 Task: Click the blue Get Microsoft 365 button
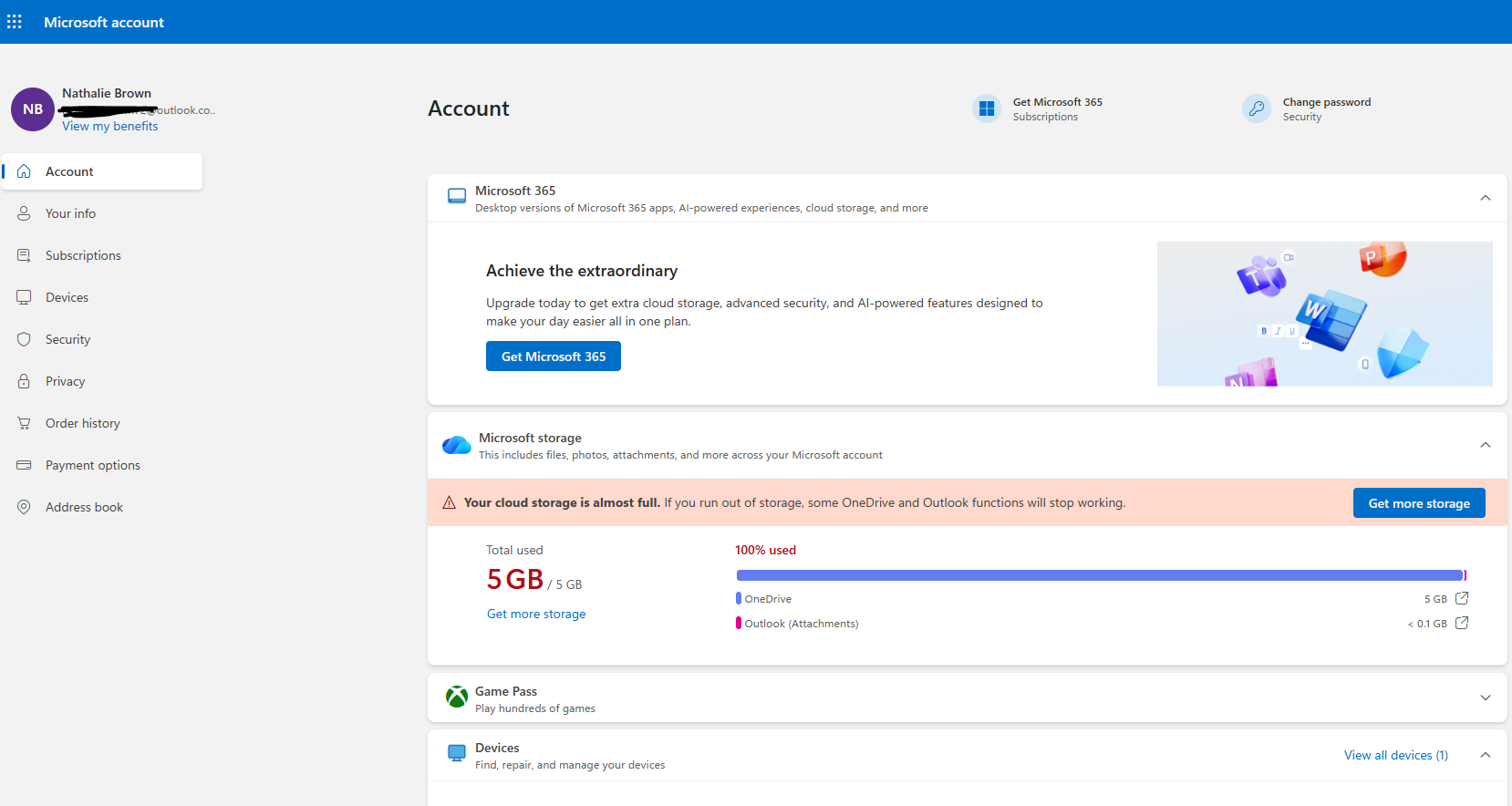click(x=554, y=356)
